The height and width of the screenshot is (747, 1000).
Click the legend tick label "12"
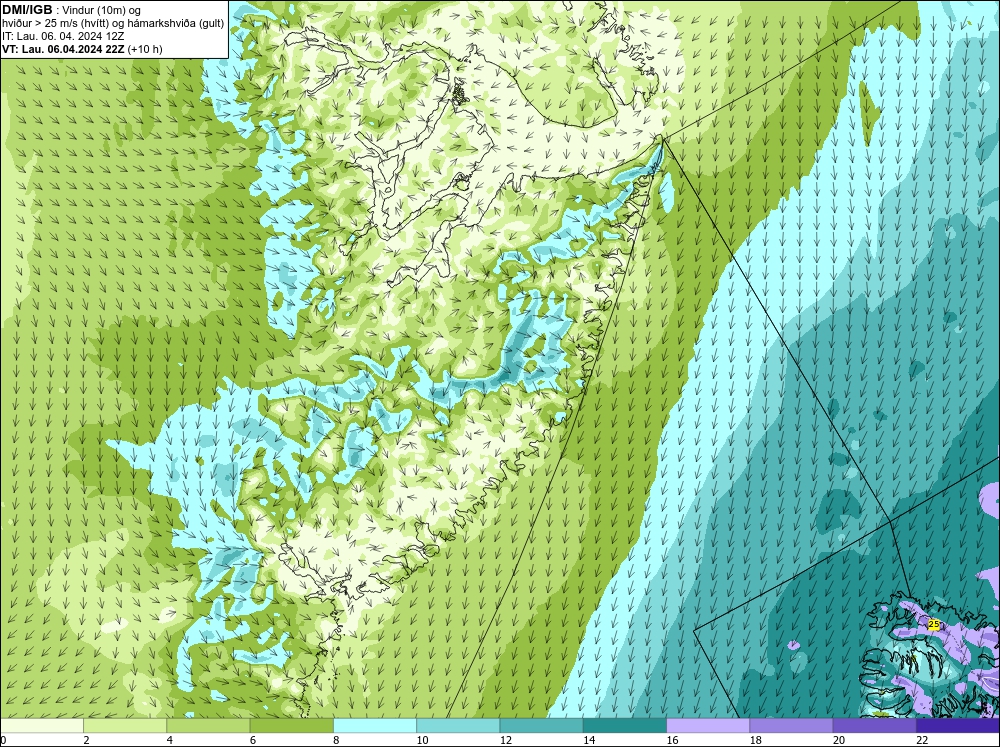505,740
